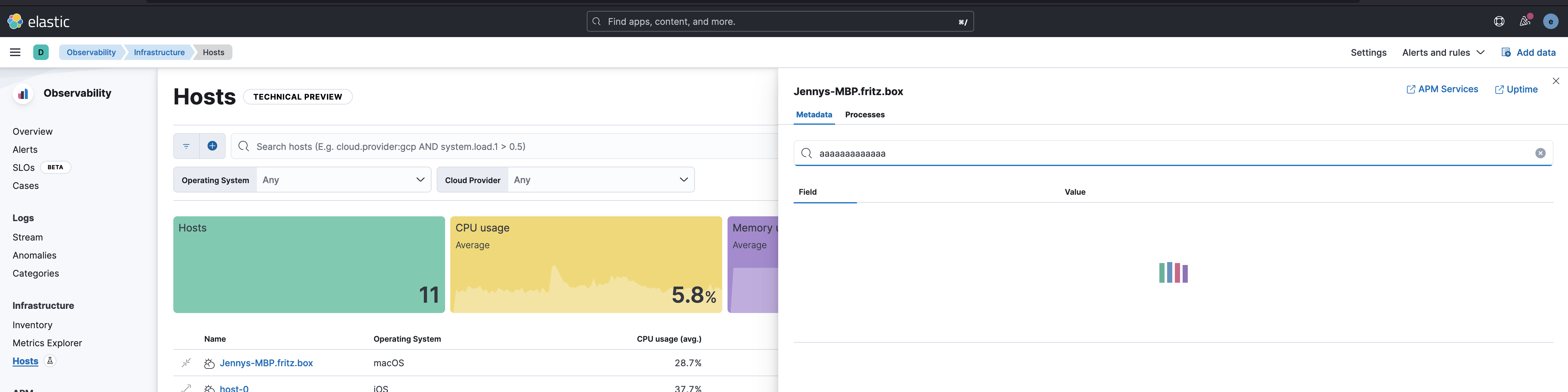Expand the Alerts and rules menu
Image resolution: width=1568 pixels, height=392 pixels.
pos(1443,52)
